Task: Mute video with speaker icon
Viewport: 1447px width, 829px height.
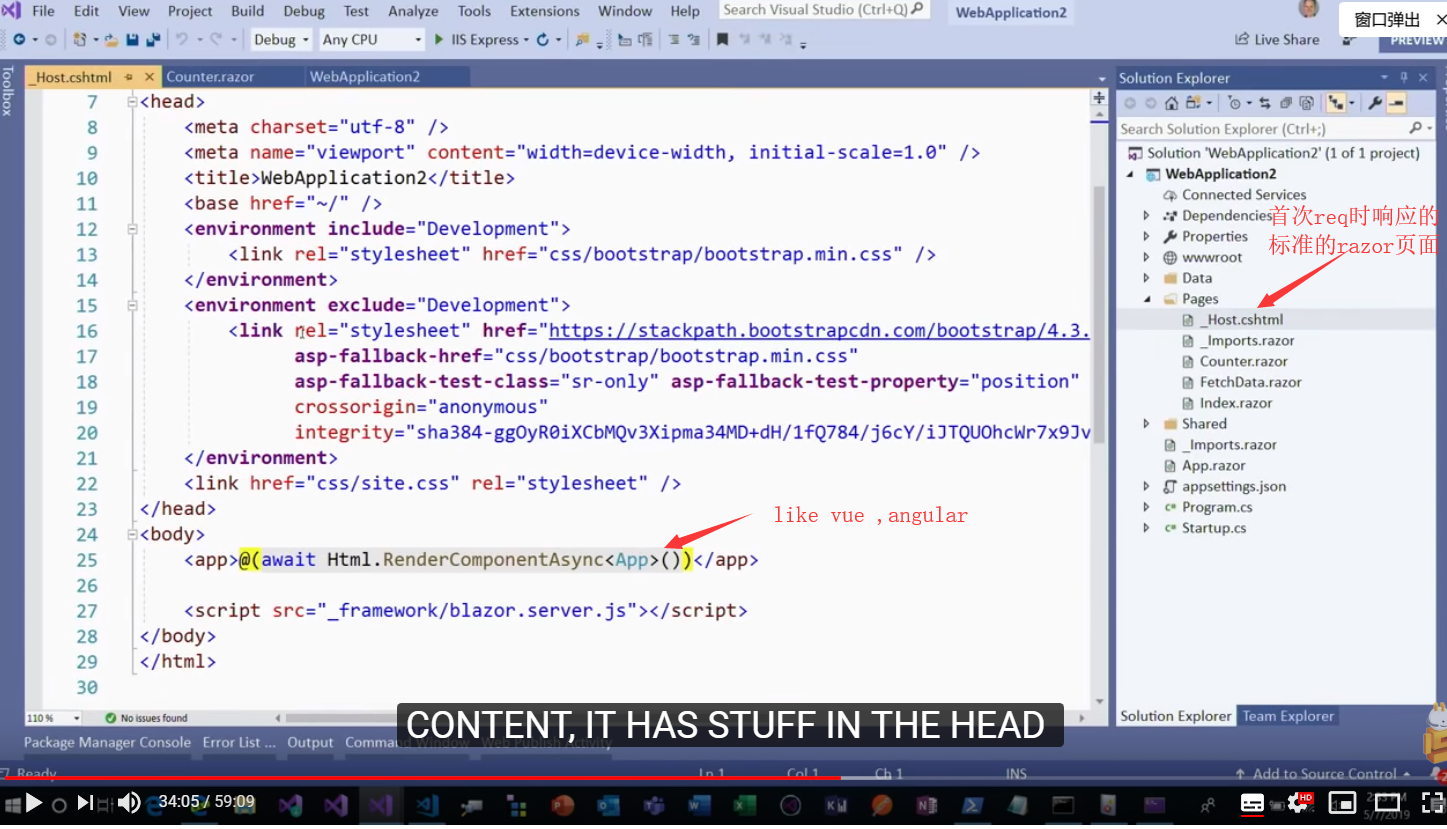Action: point(129,802)
